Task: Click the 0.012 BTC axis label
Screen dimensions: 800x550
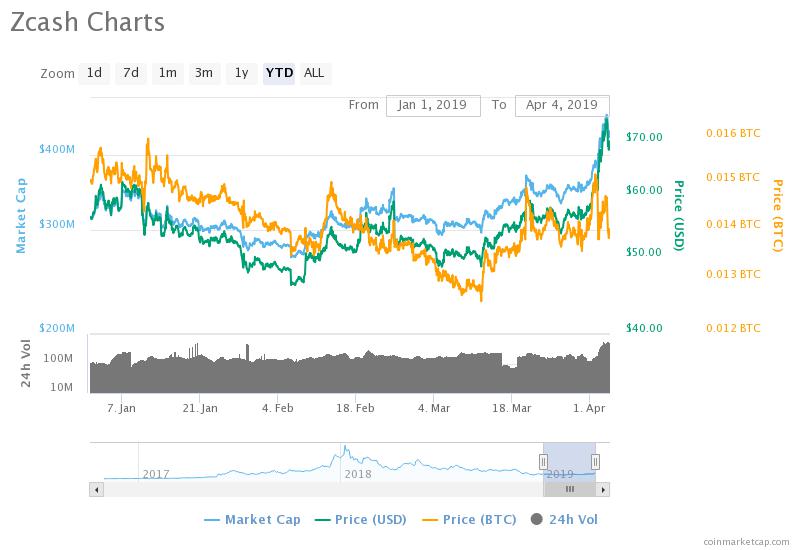Action: [x=733, y=328]
